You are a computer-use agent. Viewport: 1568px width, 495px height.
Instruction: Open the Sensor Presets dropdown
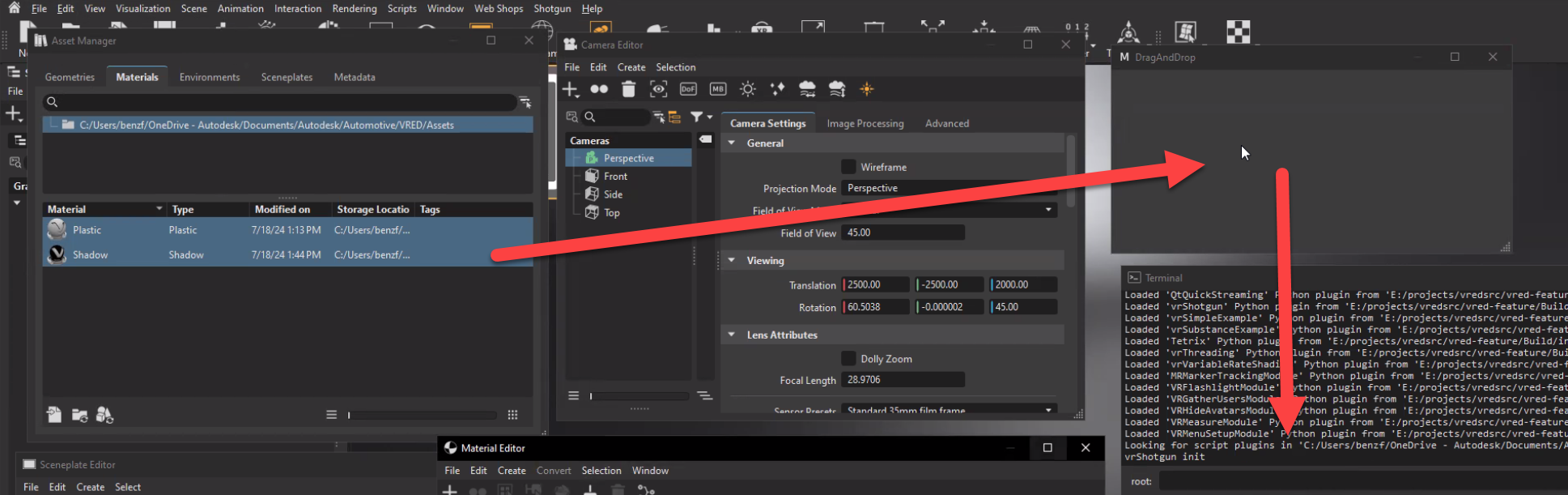[x=949, y=411]
